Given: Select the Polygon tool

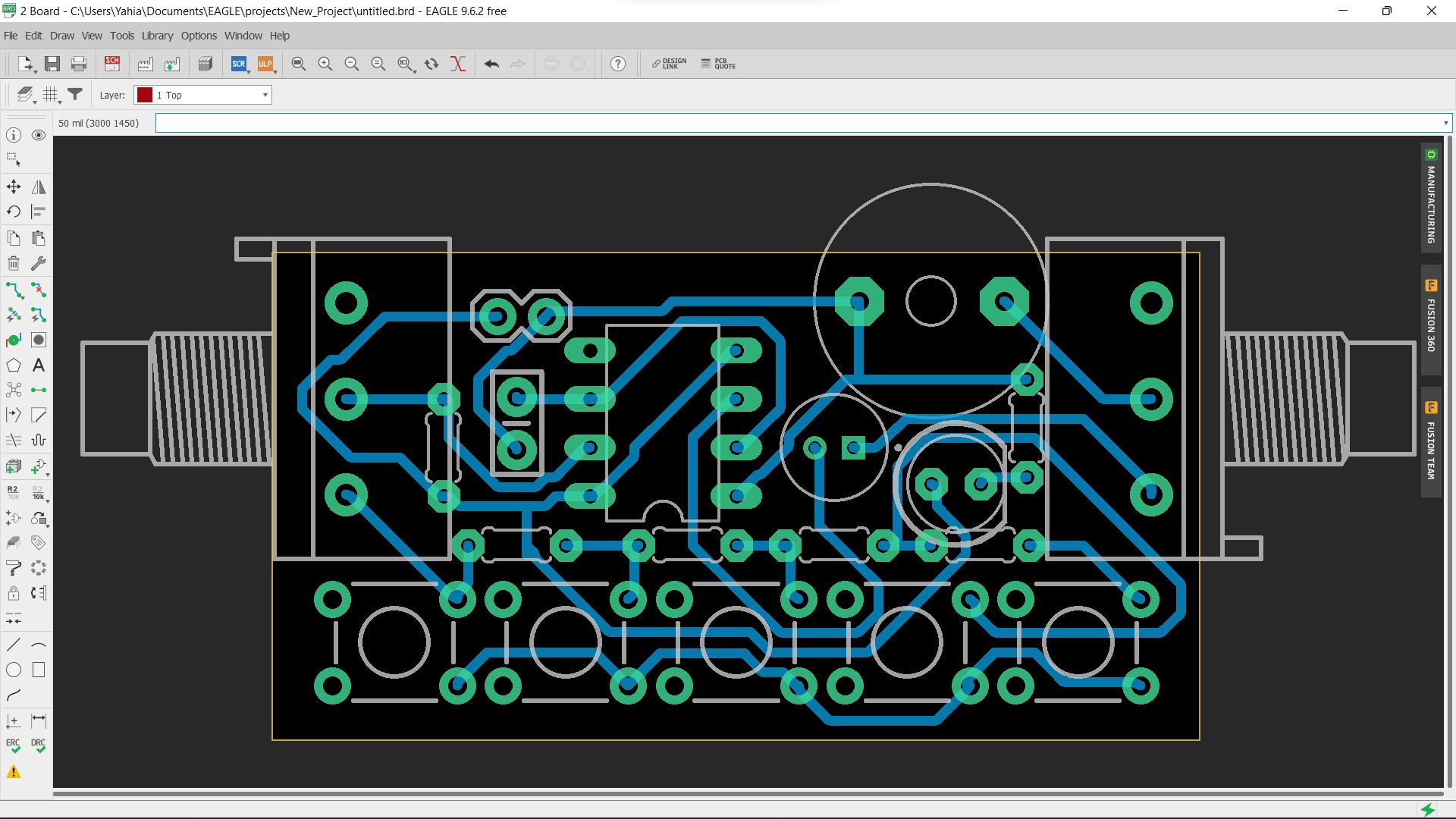Looking at the screenshot, I should (x=14, y=366).
